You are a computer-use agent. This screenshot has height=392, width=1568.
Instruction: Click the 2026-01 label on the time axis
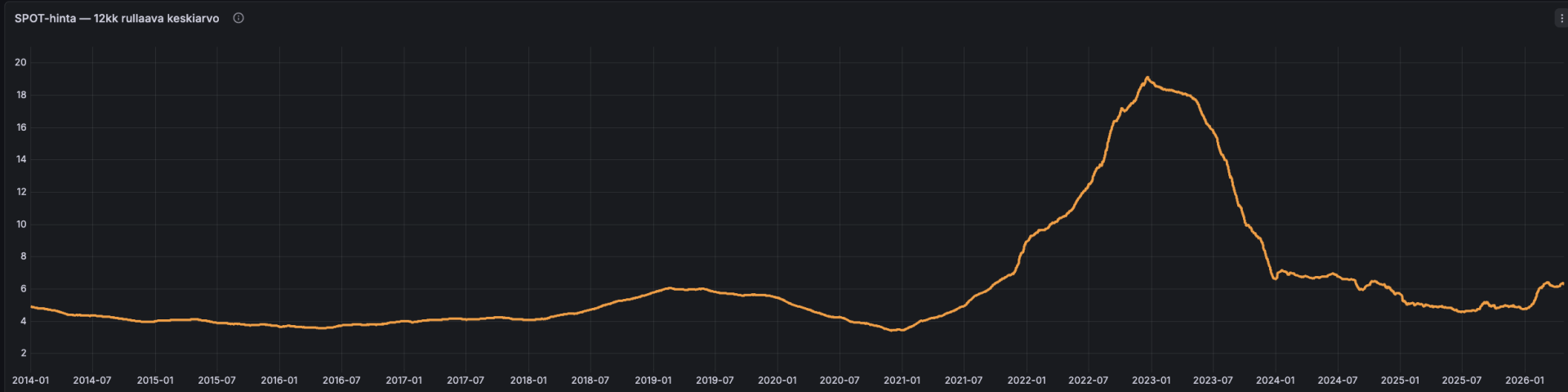(1524, 381)
